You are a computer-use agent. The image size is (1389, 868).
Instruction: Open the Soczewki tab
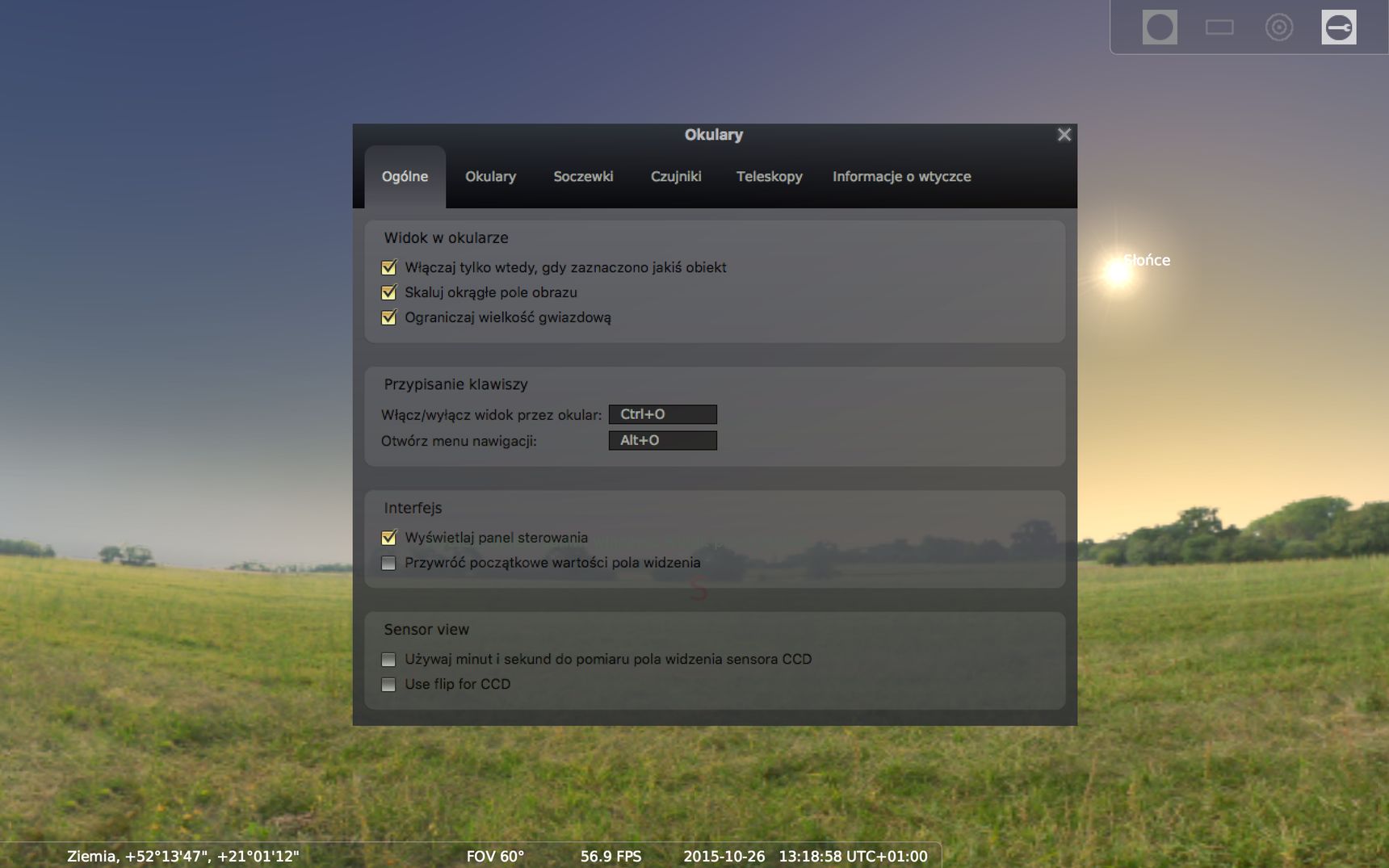(583, 177)
